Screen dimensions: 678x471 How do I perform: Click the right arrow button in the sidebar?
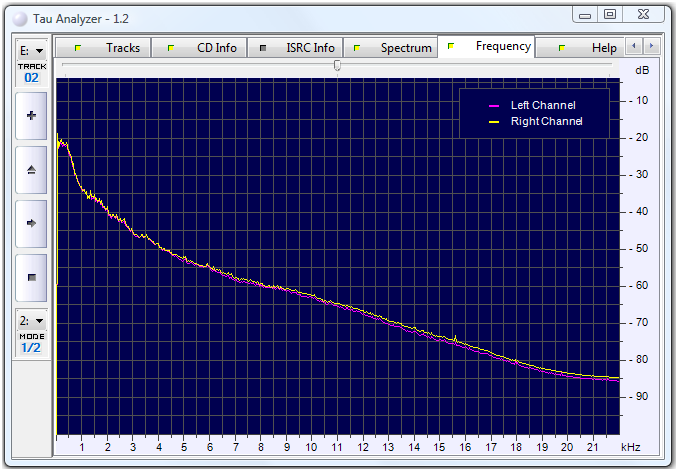[x=31, y=224]
